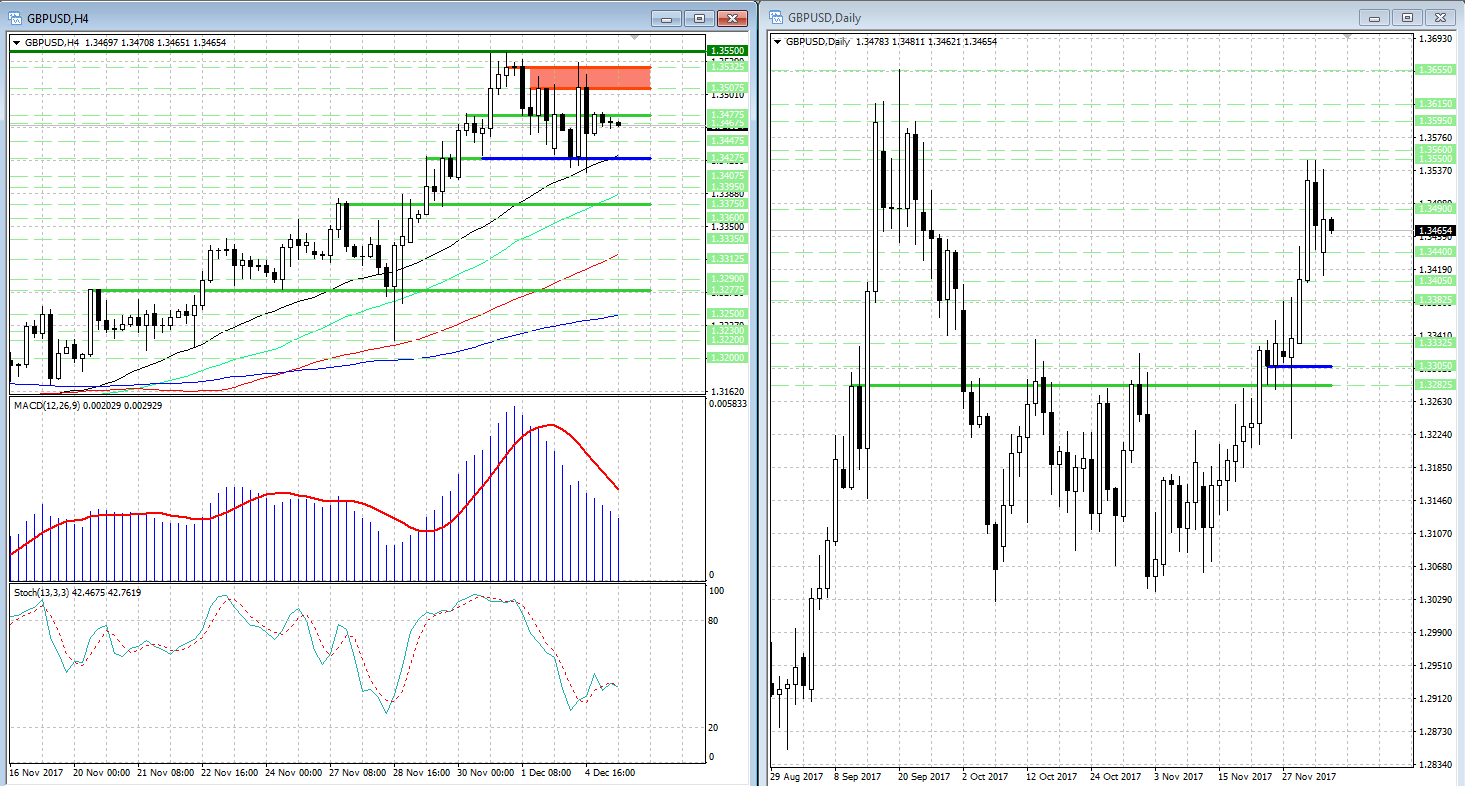The width and height of the screenshot is (1465, 786).
Task: Open the GBPUSD,H4 one-click trading arrow
Action: click(x=16, y=42)
